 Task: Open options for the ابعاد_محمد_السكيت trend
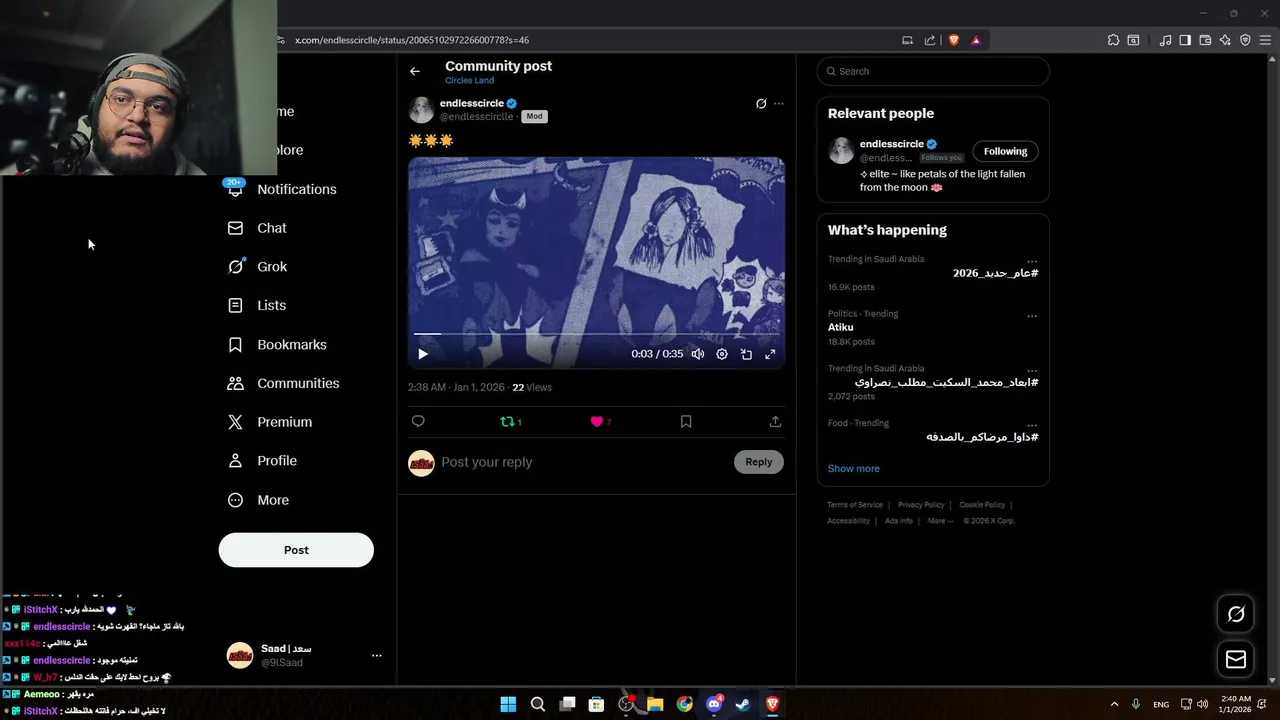1032,371
